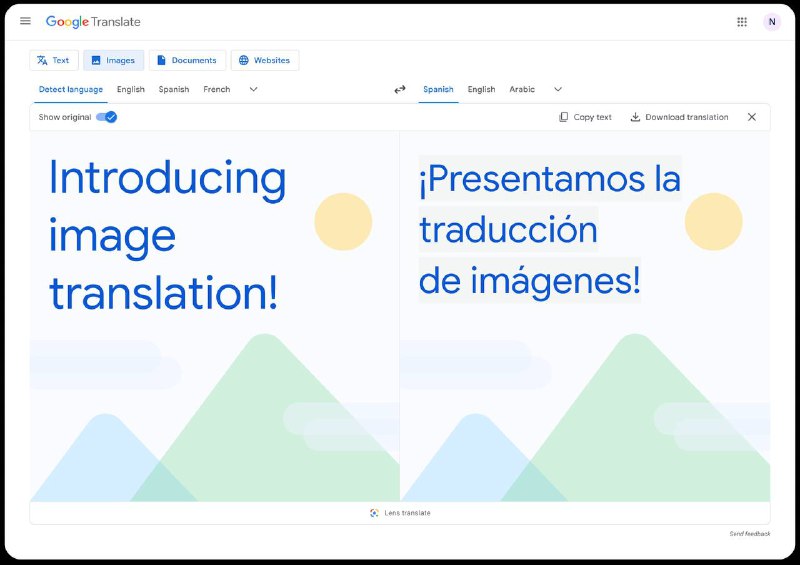The image size is (800, 565).
Task: Switch to the Text tab
Action: tap(53, 60)
